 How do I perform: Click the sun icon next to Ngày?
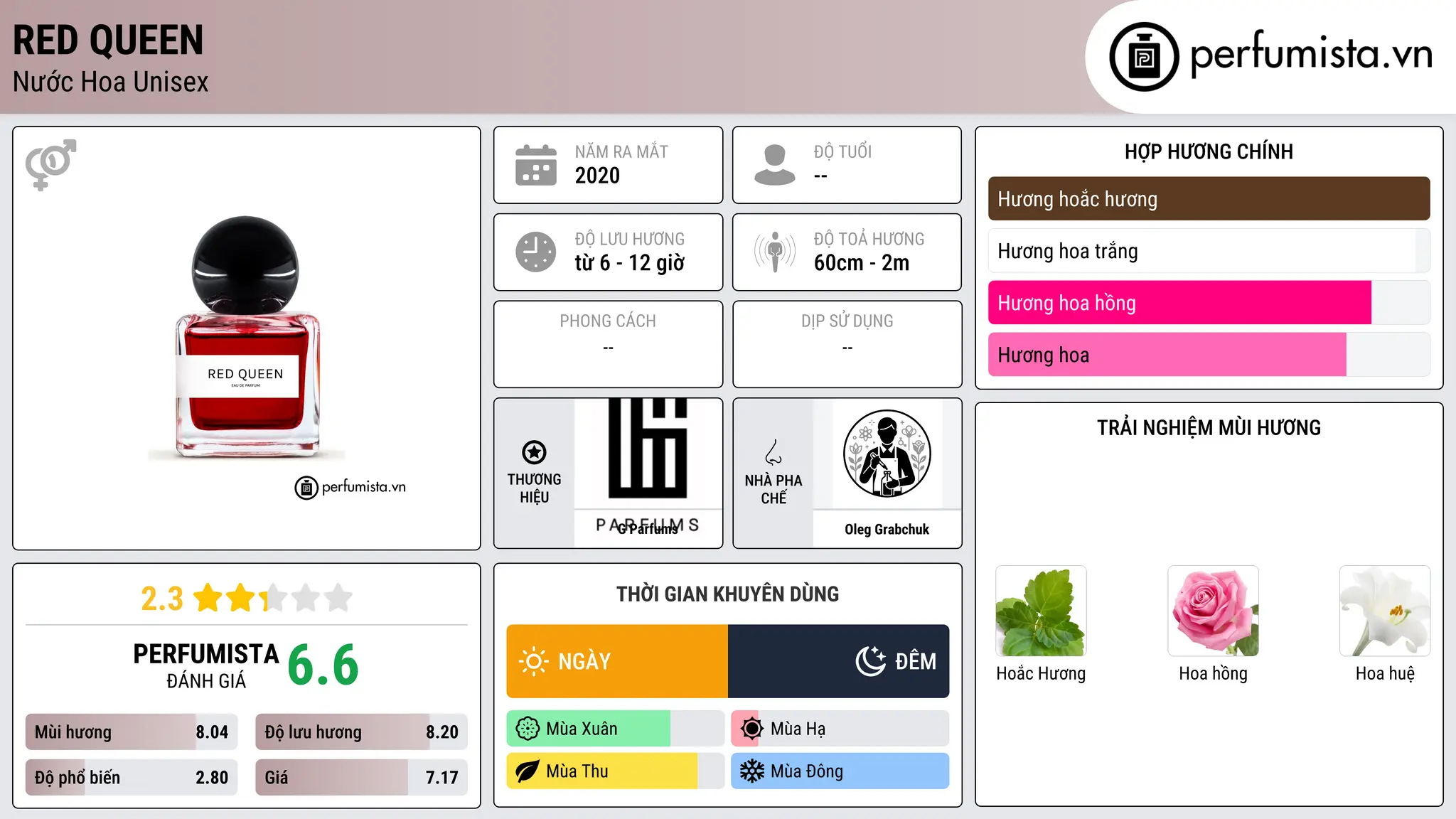533,661
